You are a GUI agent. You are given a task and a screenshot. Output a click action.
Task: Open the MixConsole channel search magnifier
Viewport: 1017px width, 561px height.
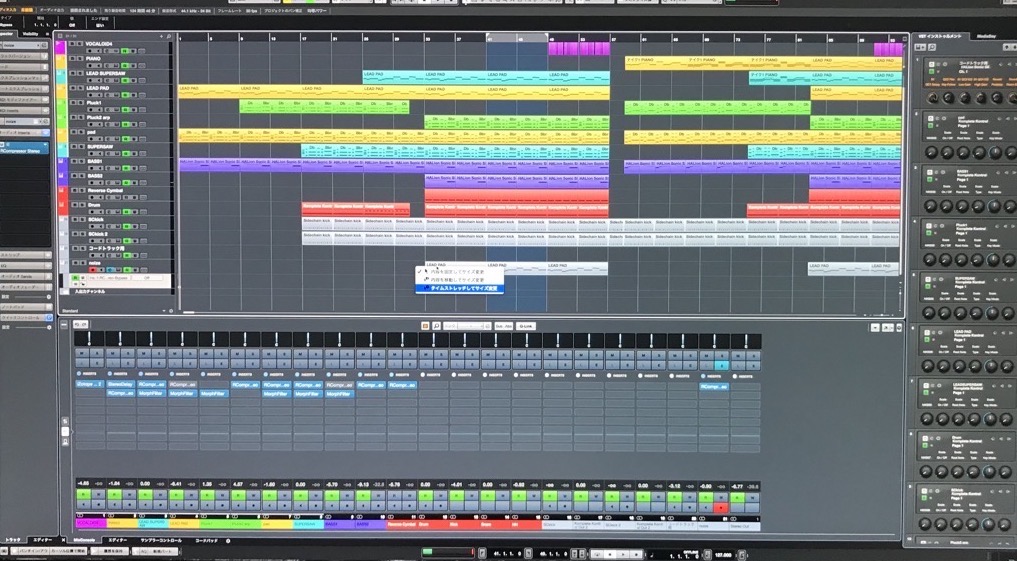(437, 326)
